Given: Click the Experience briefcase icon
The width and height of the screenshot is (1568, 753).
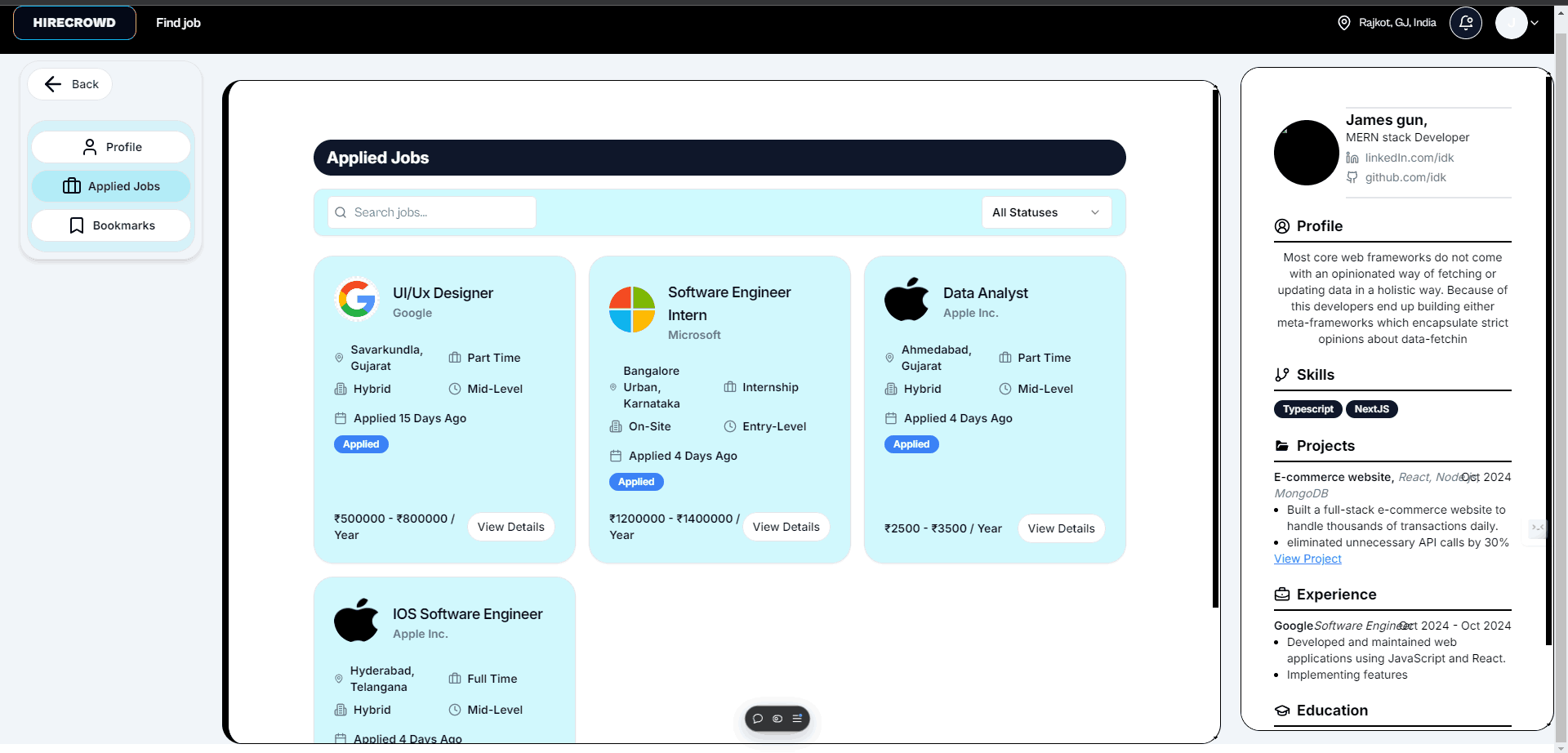Looking at the screenshot, I should click(1282, 595).
